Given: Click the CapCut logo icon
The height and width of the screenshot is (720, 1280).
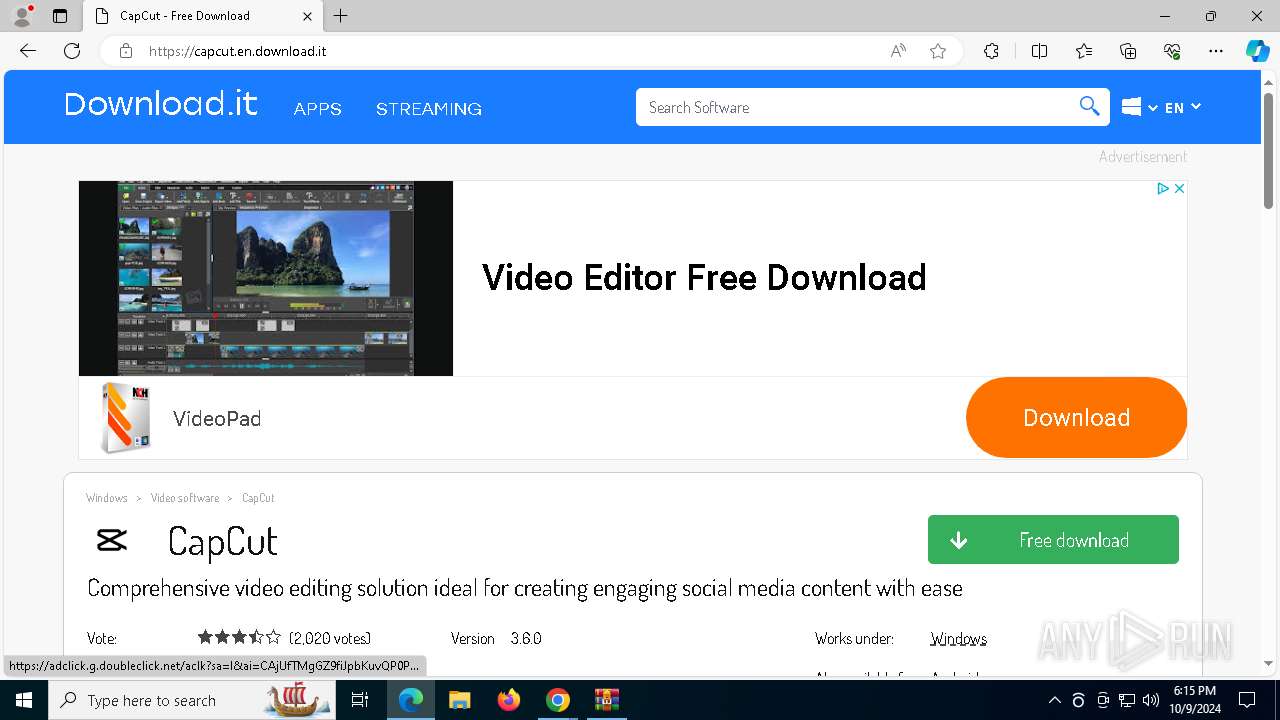Looking at the screenshot, I should pyautogui.click(x=111, y=541).
